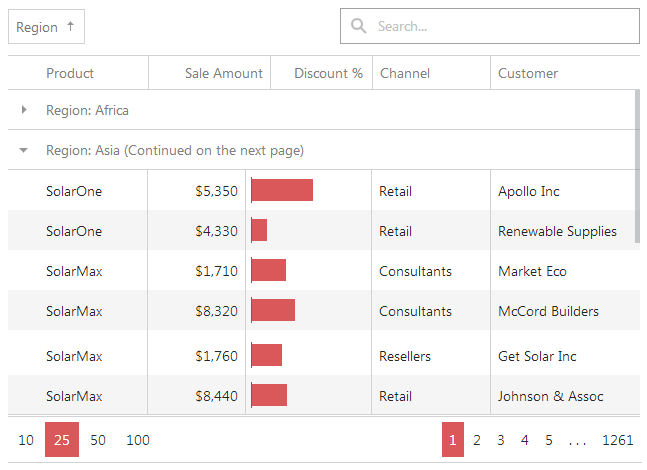The height and width of the screenshot is (470, 647).
Task: Jump to last page 1261
Action: [x=617, y=440]
